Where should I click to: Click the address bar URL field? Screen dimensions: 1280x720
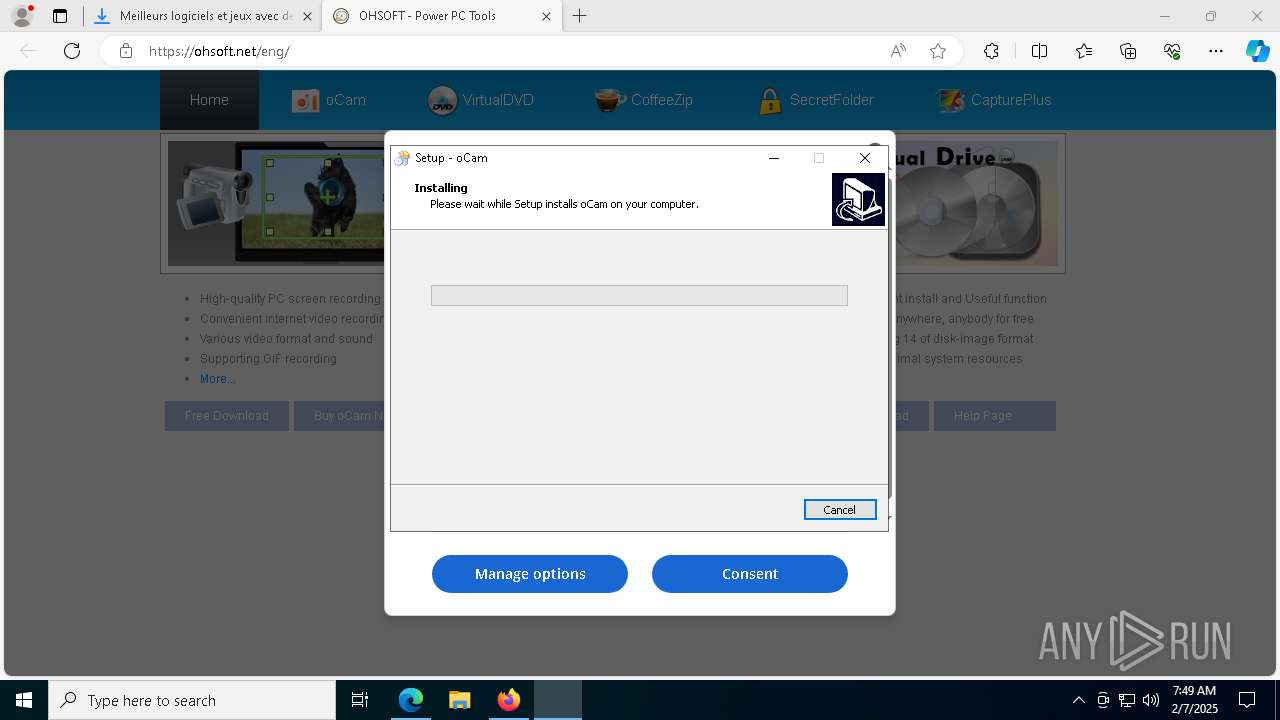point(510,51)
